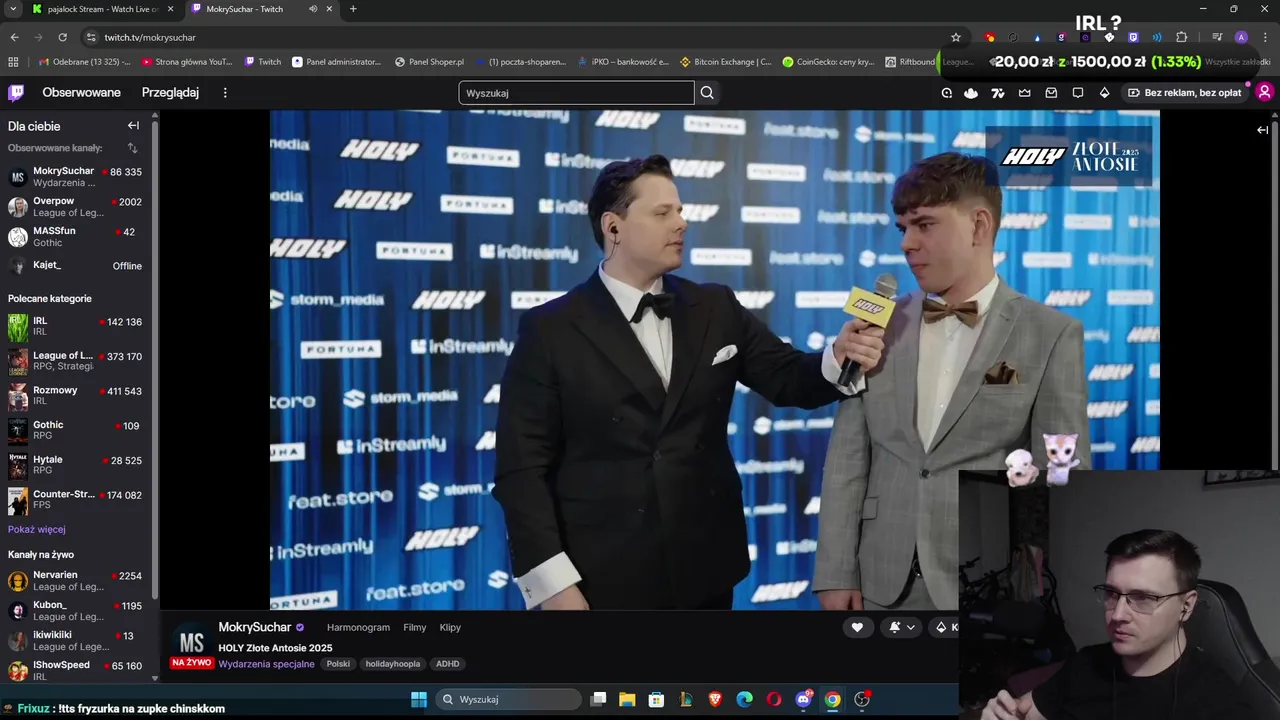Open the MASSfun channel
Screen dimensions: 1280x720
[x=76, y=237]
